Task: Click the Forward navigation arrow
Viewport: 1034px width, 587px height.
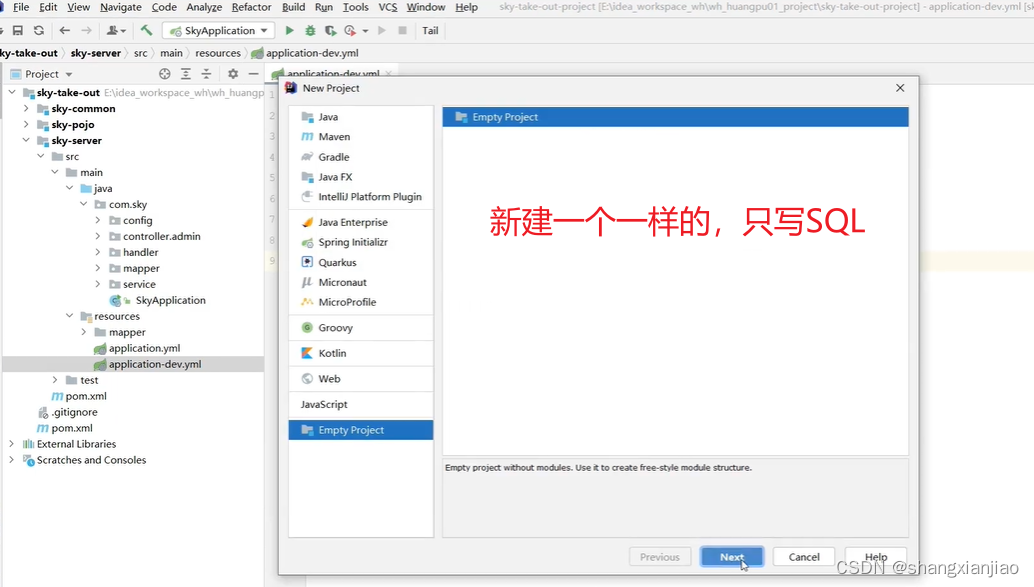Action: point(86,30)
